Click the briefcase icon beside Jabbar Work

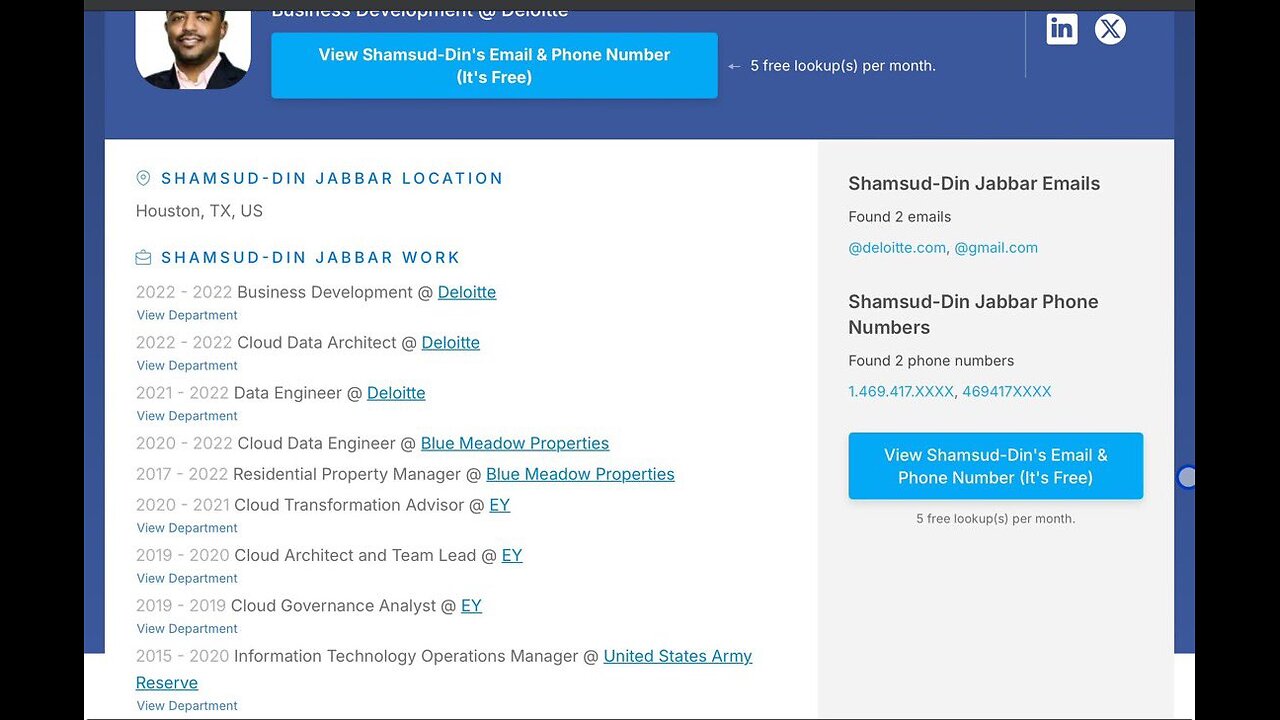(143, 258)
